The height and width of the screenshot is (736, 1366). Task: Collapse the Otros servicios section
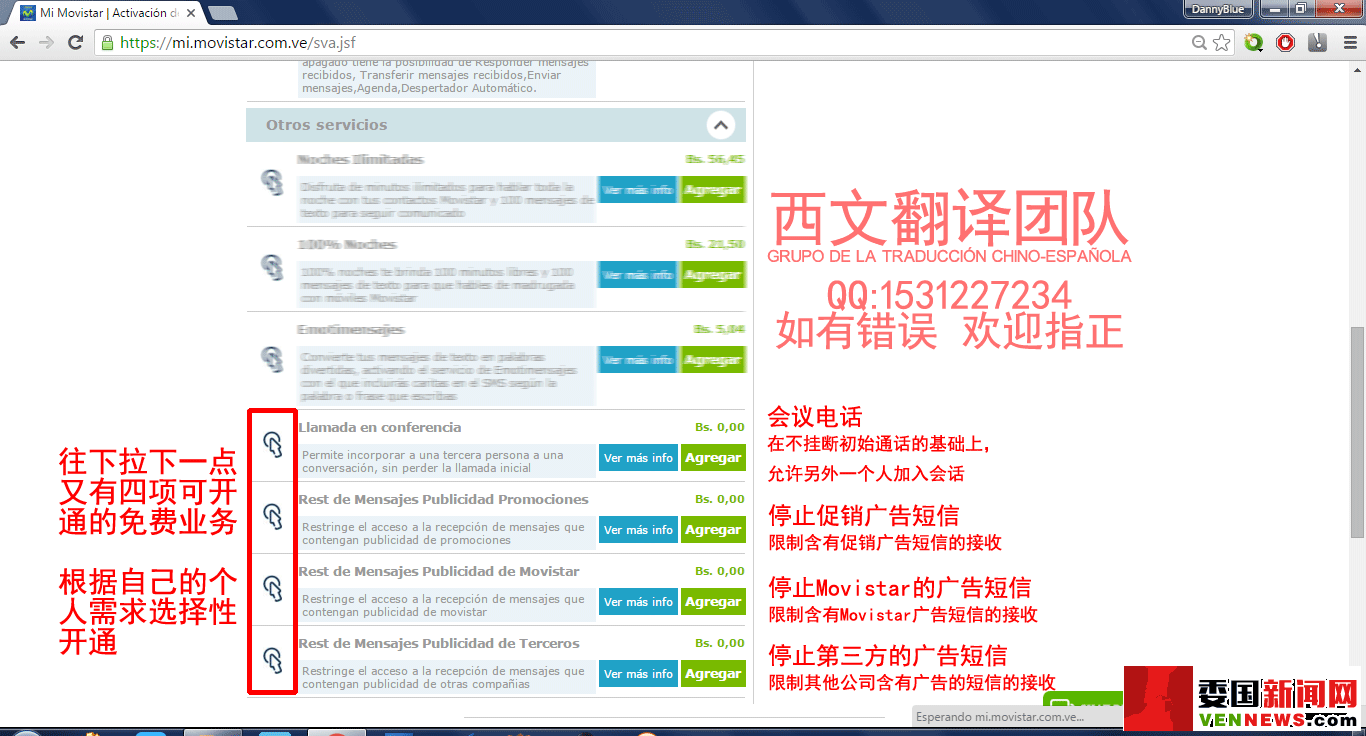(x=720, y=125)
